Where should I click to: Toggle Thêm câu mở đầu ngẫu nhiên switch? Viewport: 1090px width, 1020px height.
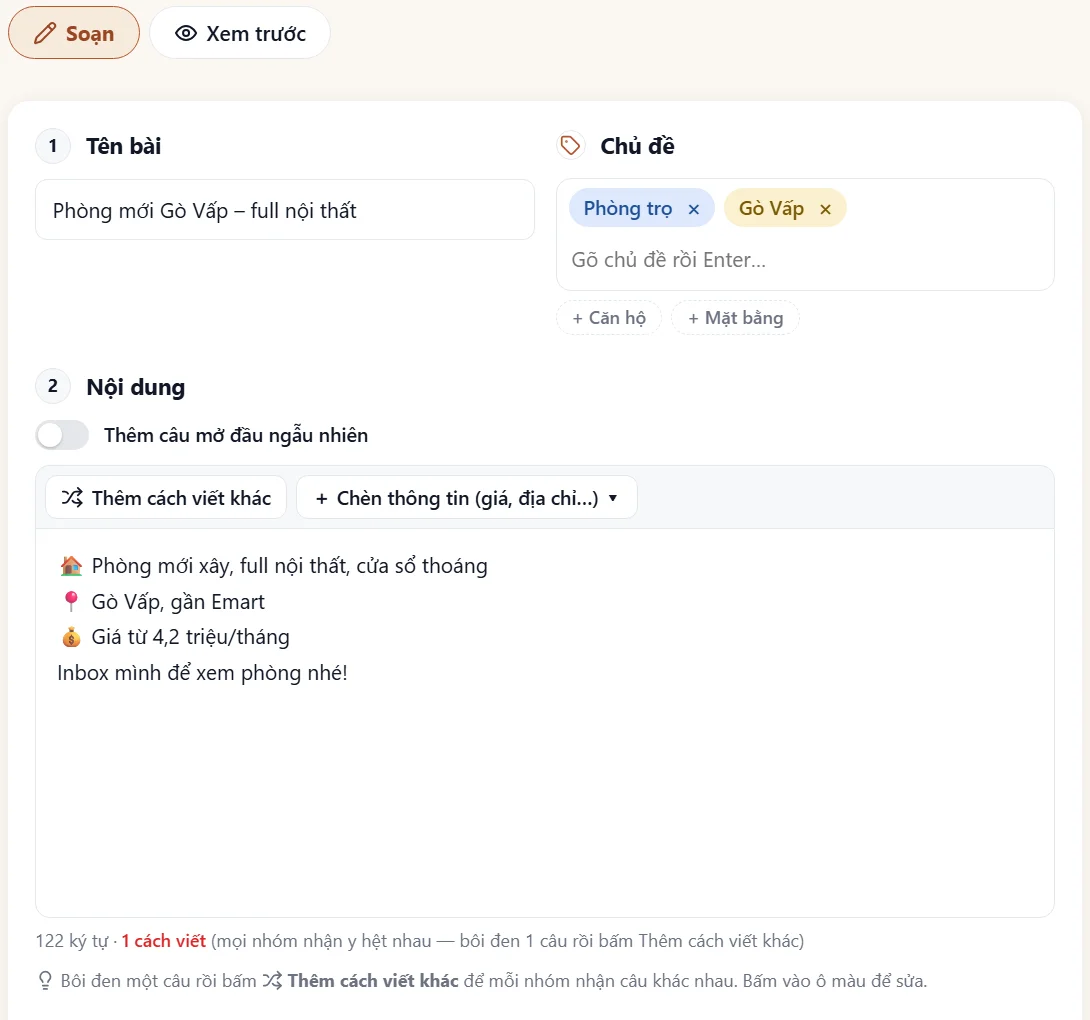(x=63, y=435)
